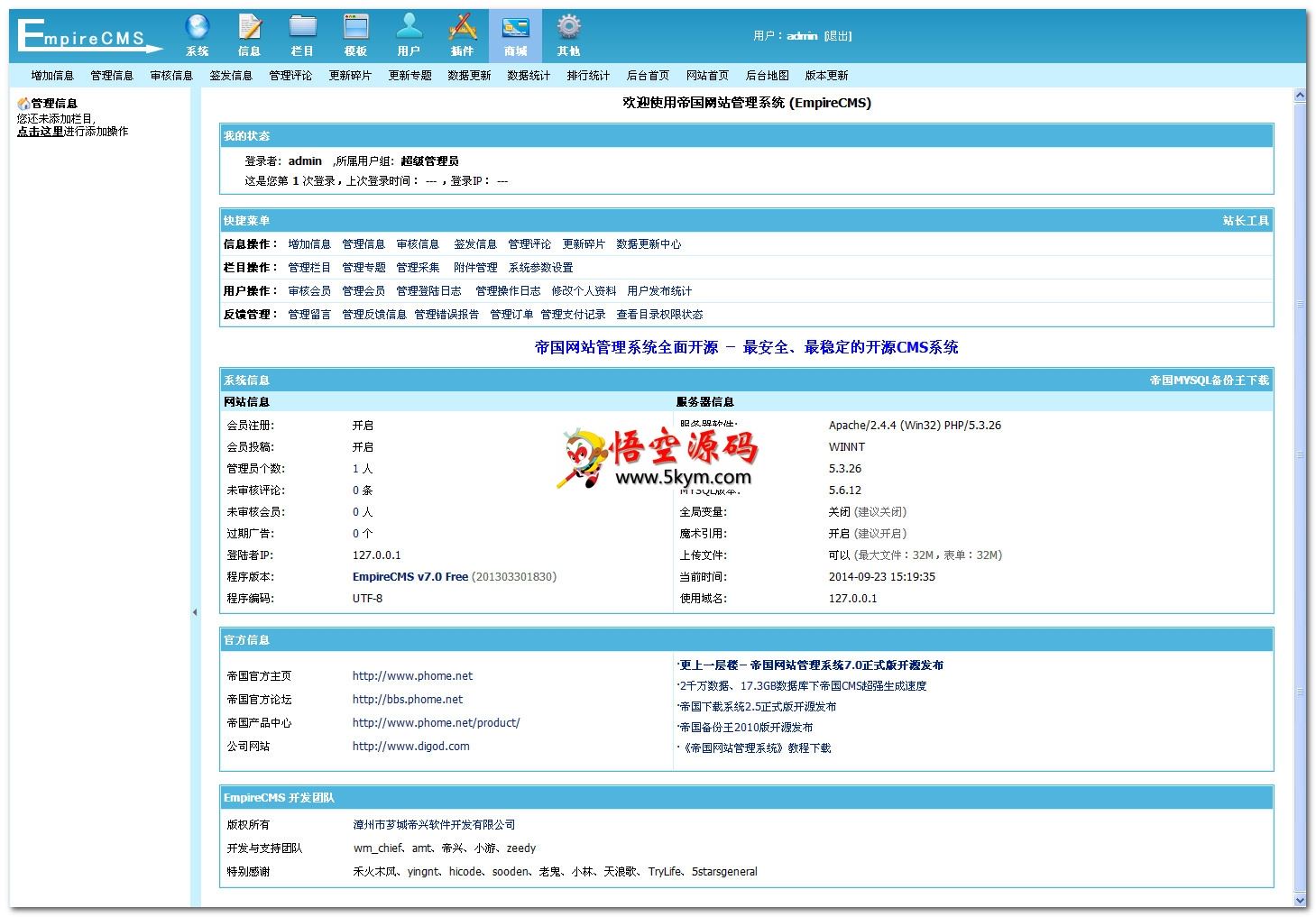Open the http://bbs.phome.net link
This screenshot has width=1316, height=917.
[x=408, y=700]
